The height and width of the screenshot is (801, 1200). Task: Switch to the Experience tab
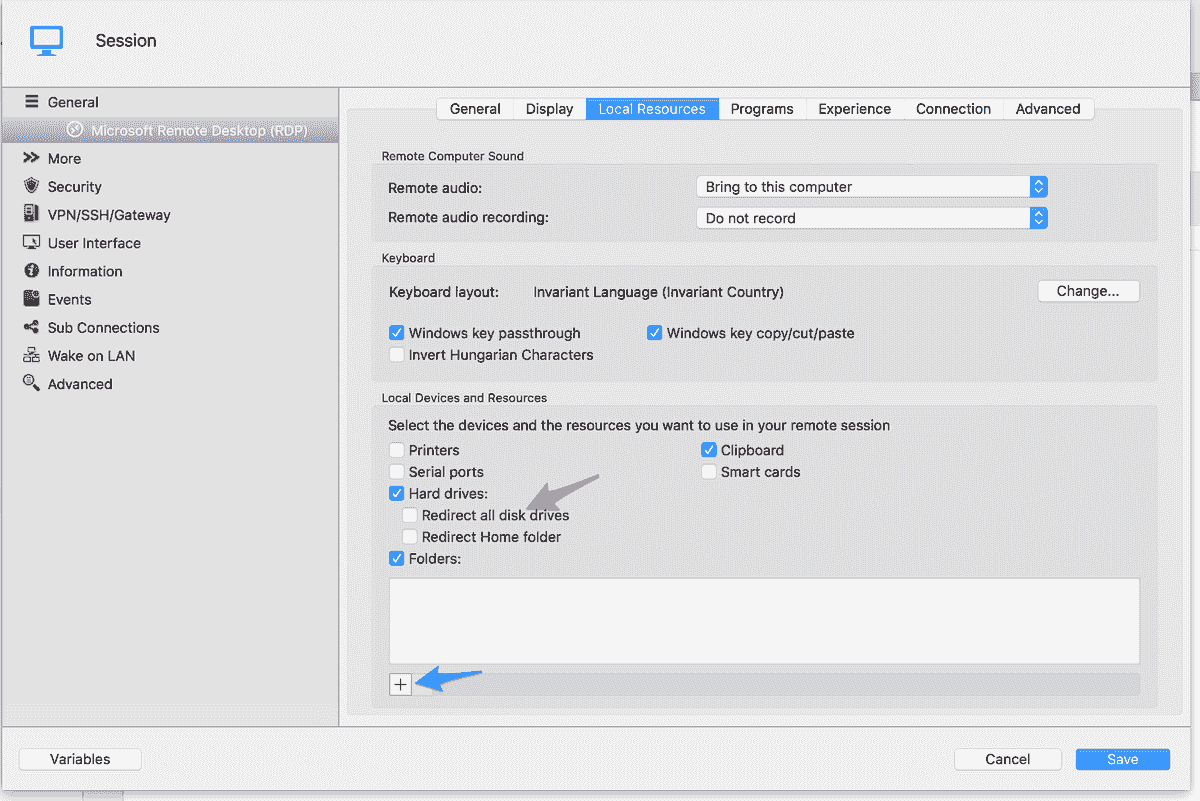tap(854, 108)
